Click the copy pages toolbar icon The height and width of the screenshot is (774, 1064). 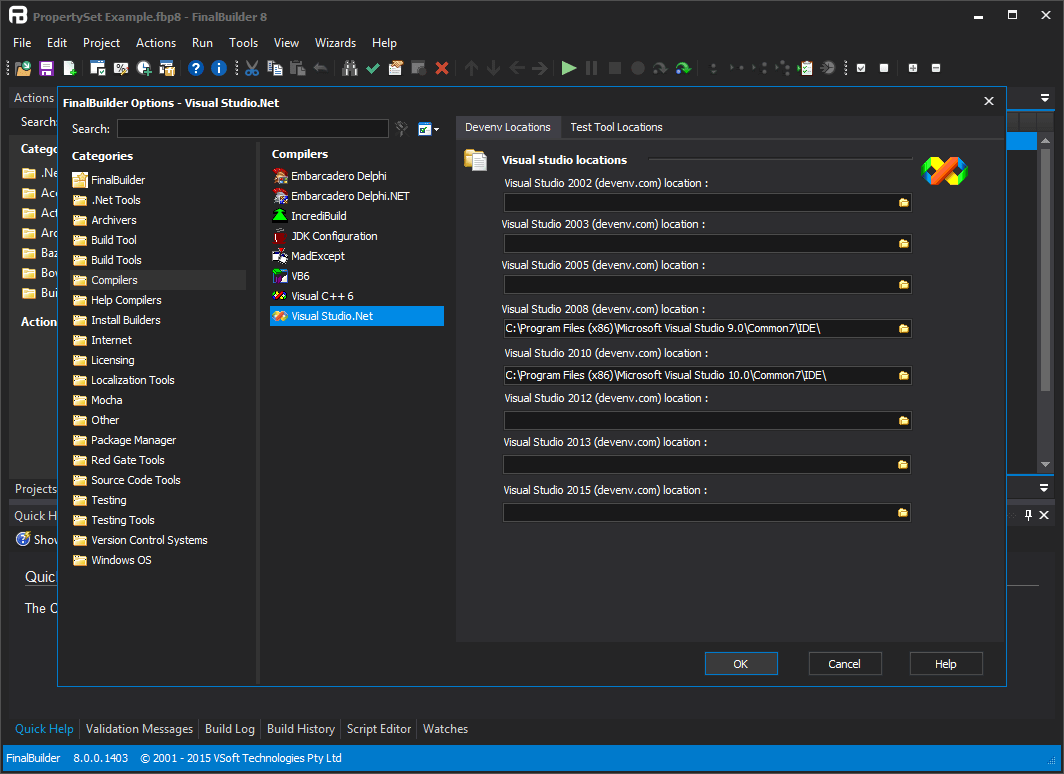[x=275, y=68]
